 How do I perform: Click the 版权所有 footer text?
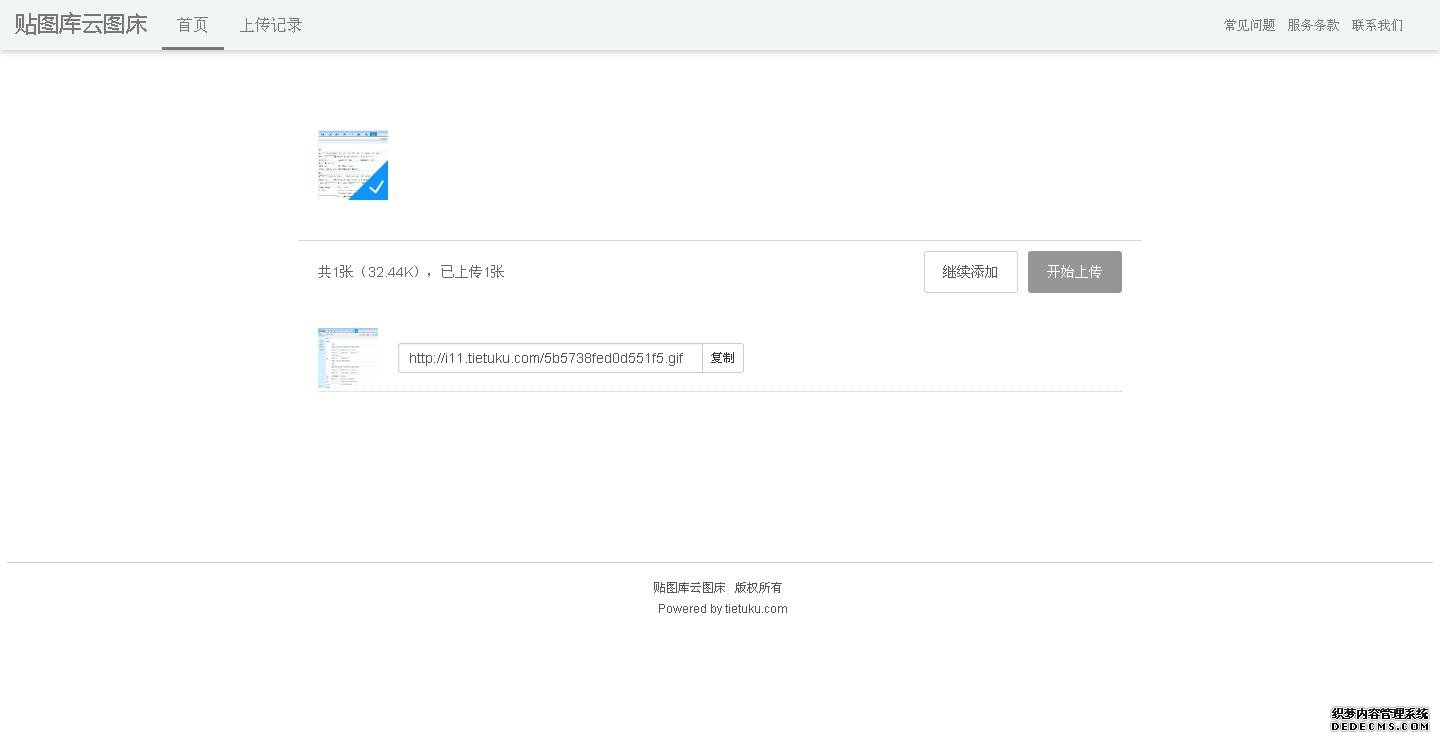758,588
